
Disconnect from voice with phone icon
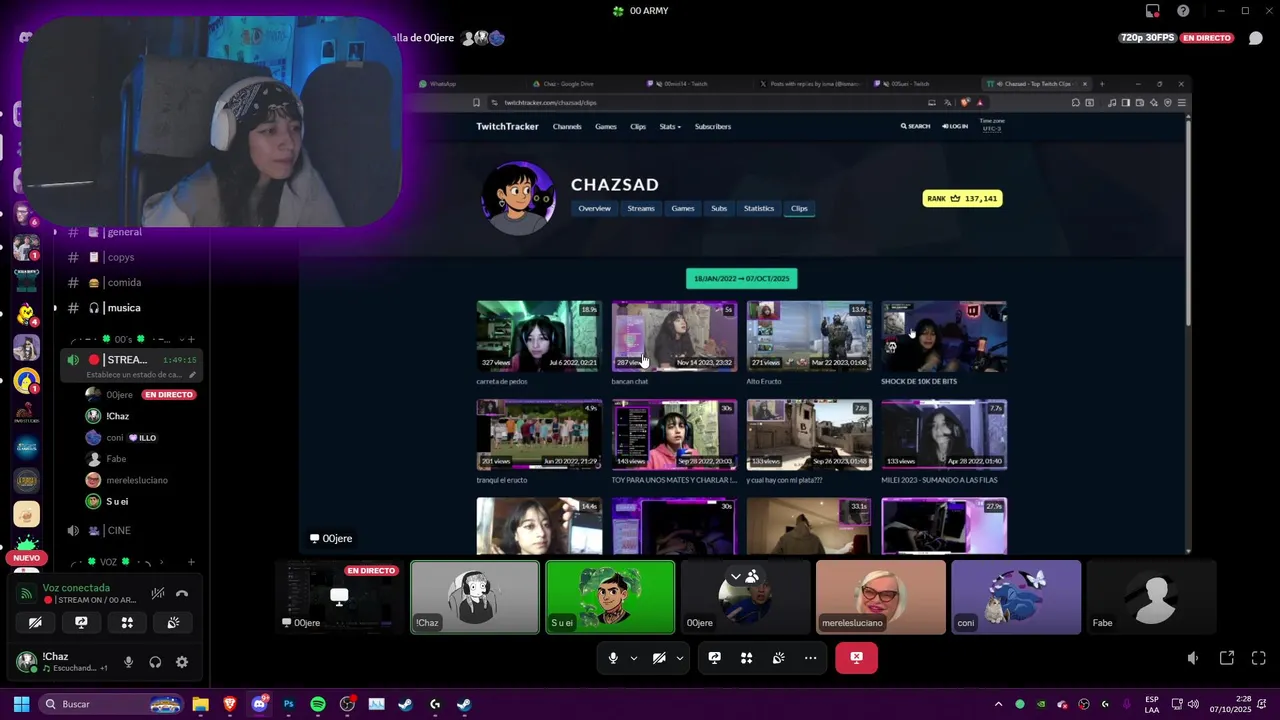tap(182, 593)
